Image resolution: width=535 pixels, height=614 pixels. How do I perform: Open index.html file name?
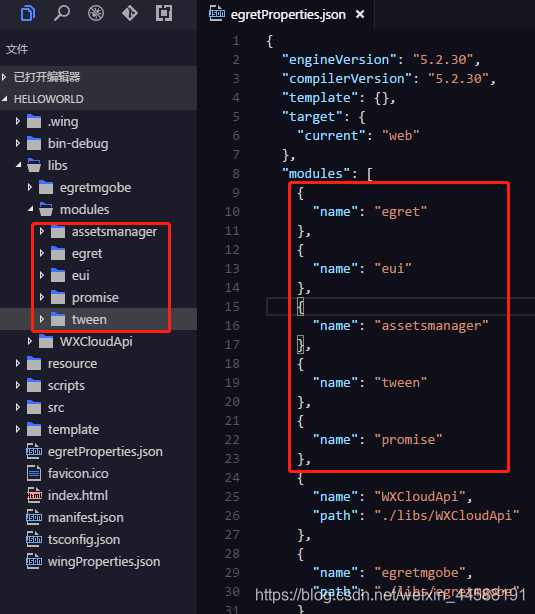click(x=78, y=495)
